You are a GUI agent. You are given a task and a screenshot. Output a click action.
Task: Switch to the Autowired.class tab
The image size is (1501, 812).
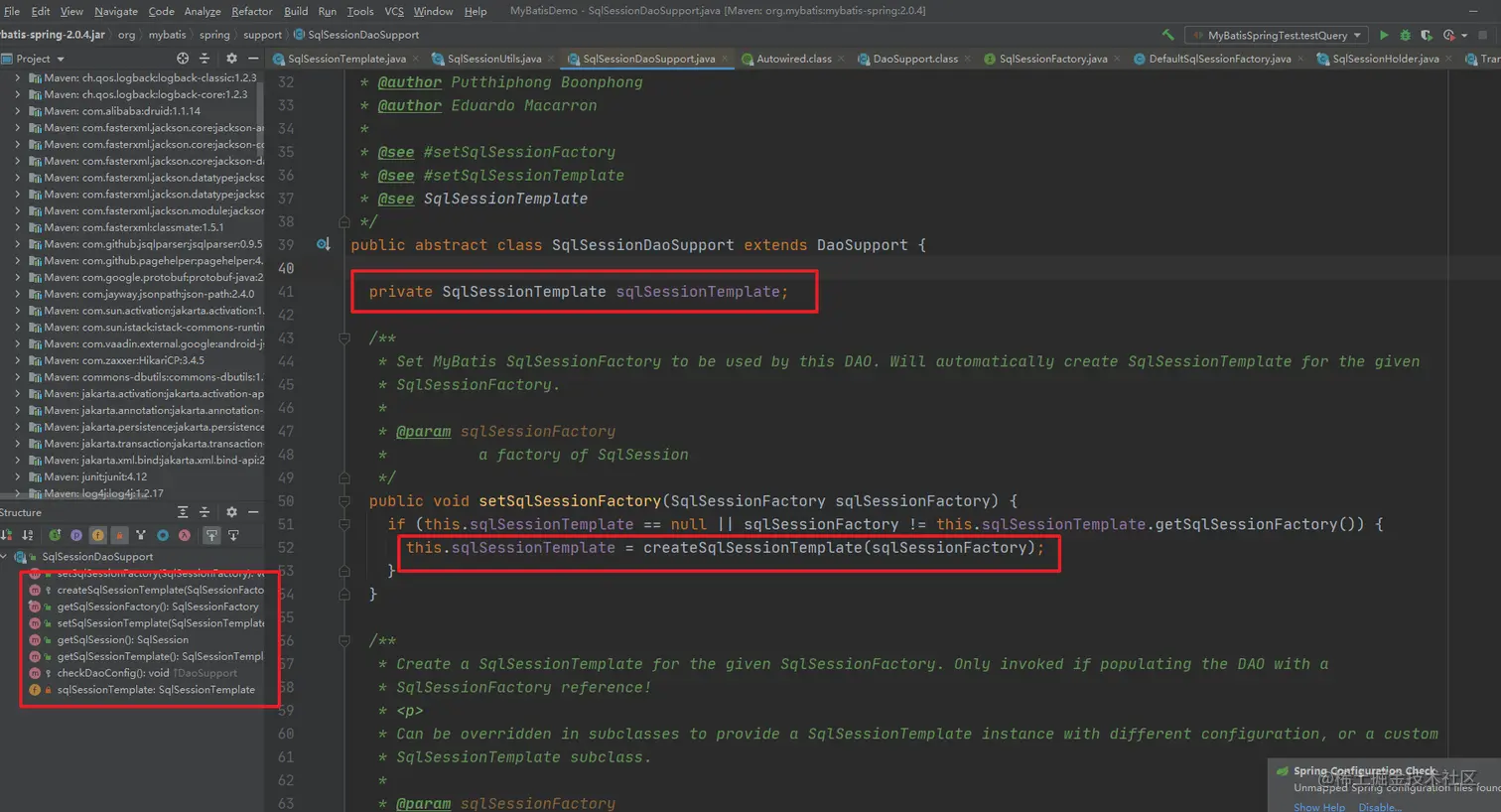click(x=793, y=59)
